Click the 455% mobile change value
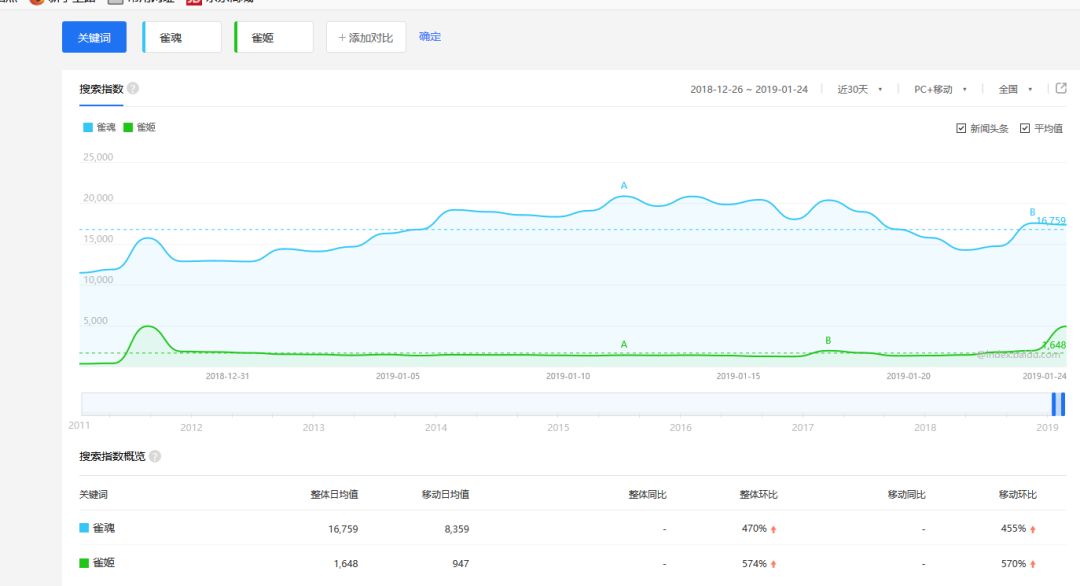This screenshot has width=1080, height=586. click(x=1014, y=528)
